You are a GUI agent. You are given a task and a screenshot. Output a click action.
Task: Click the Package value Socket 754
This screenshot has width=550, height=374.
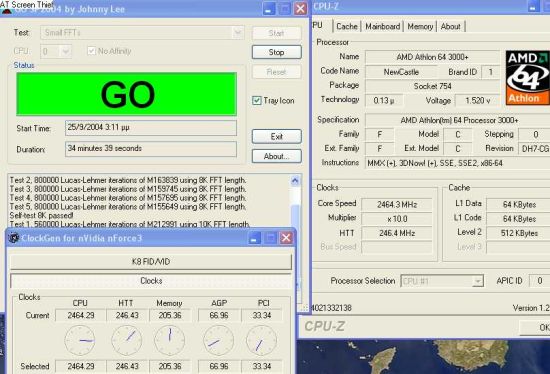coord(432,86)
